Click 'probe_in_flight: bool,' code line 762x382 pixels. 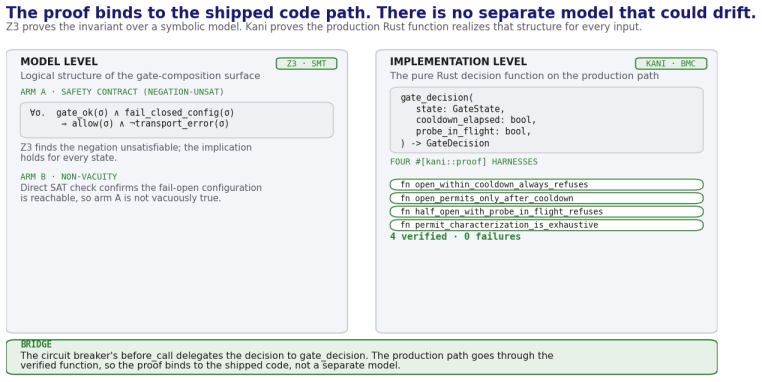pos(473,132)
